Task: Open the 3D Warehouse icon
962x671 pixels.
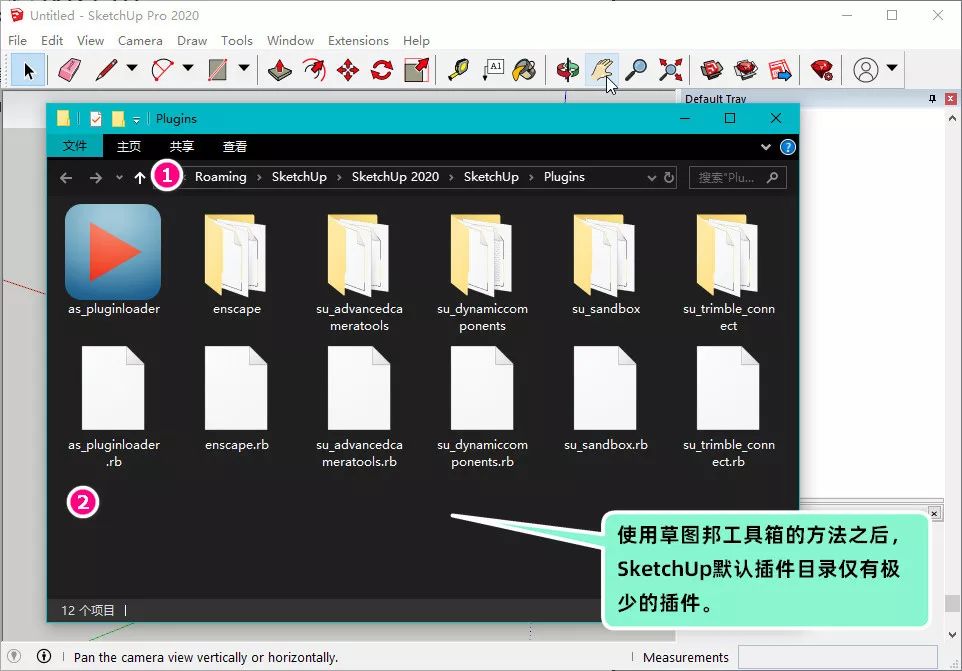Action: pos(712,70)
